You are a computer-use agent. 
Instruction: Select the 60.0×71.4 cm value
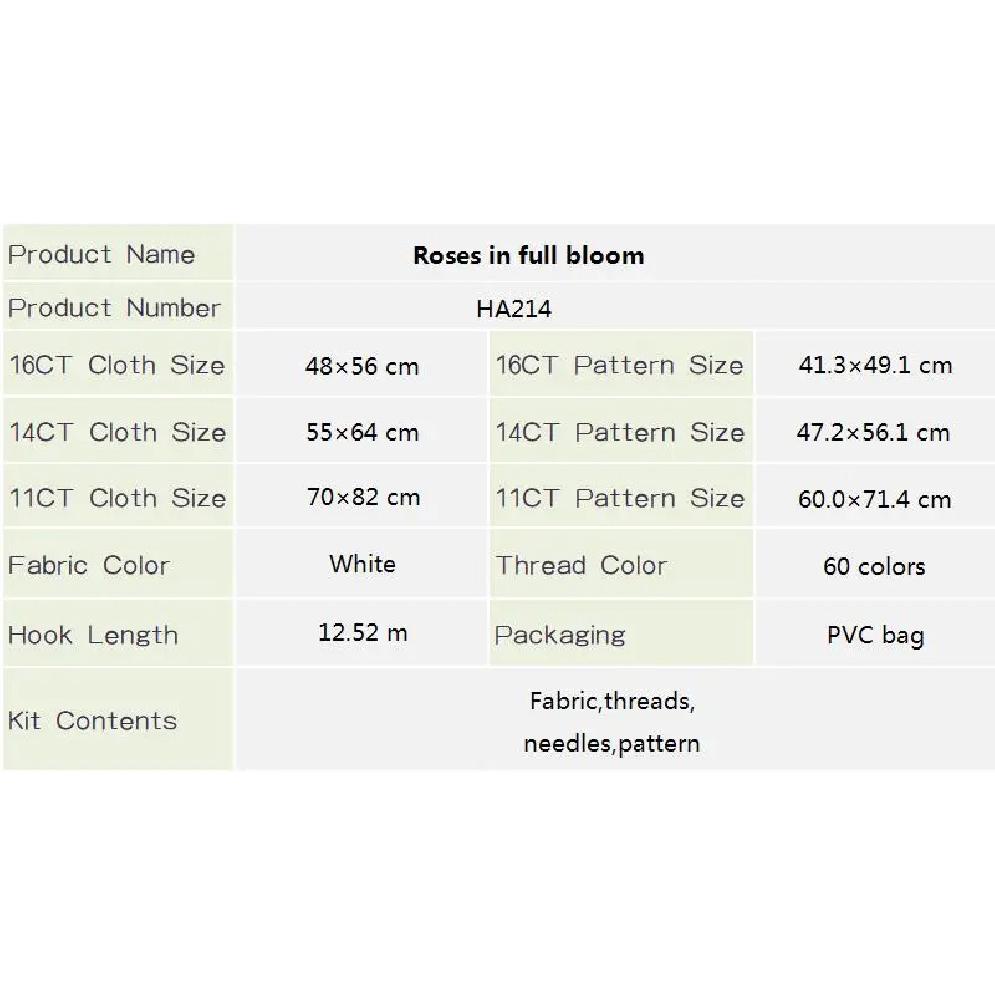tap(874, 499)
